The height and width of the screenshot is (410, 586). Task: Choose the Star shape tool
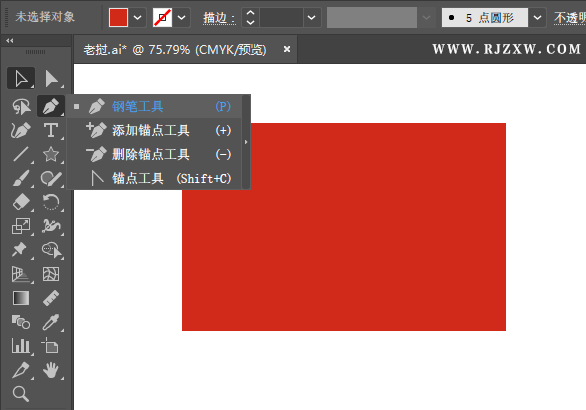click(x=51, y=154)
